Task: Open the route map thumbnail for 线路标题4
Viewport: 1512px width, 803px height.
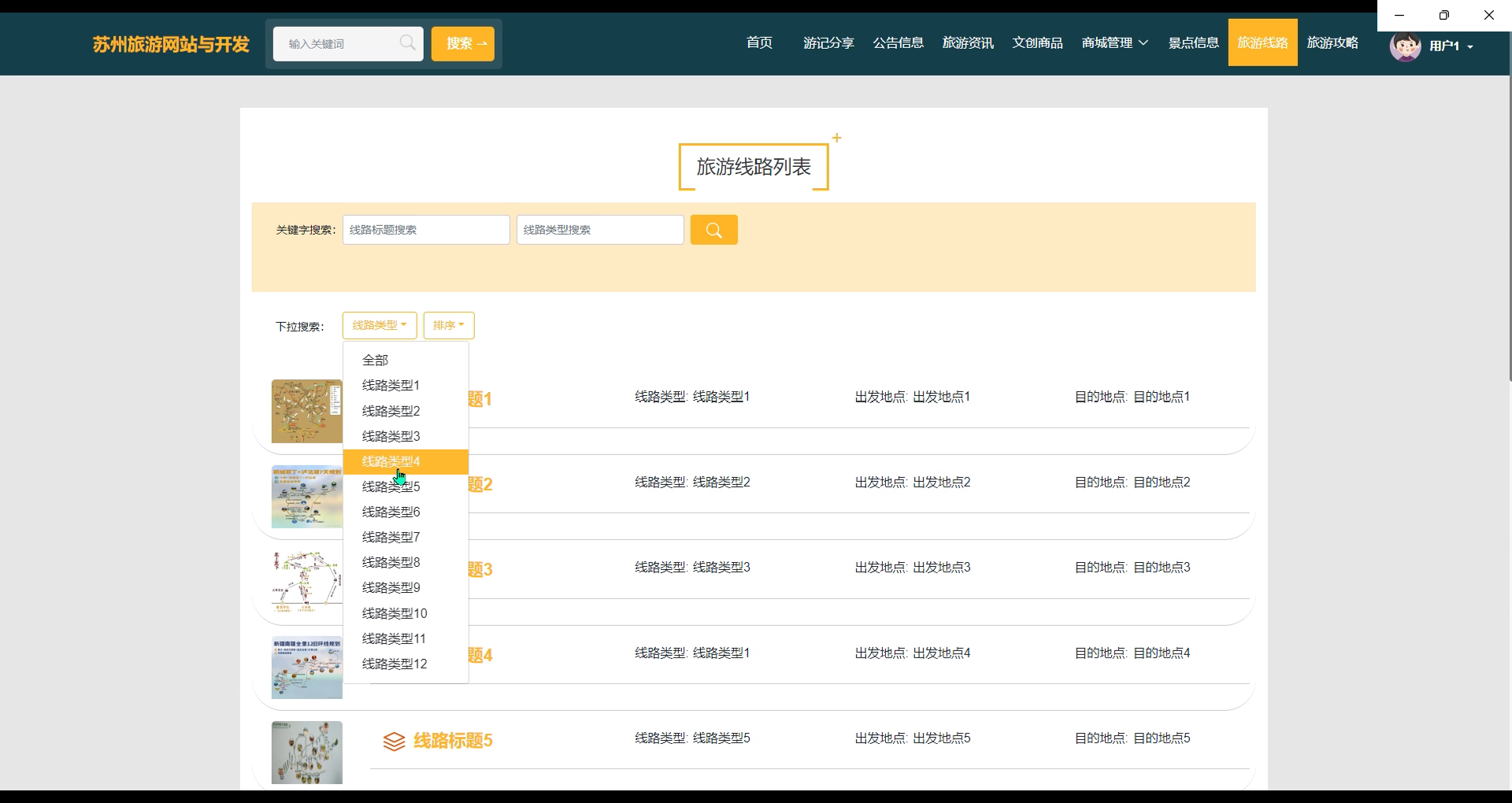Action: pos(307,668)
